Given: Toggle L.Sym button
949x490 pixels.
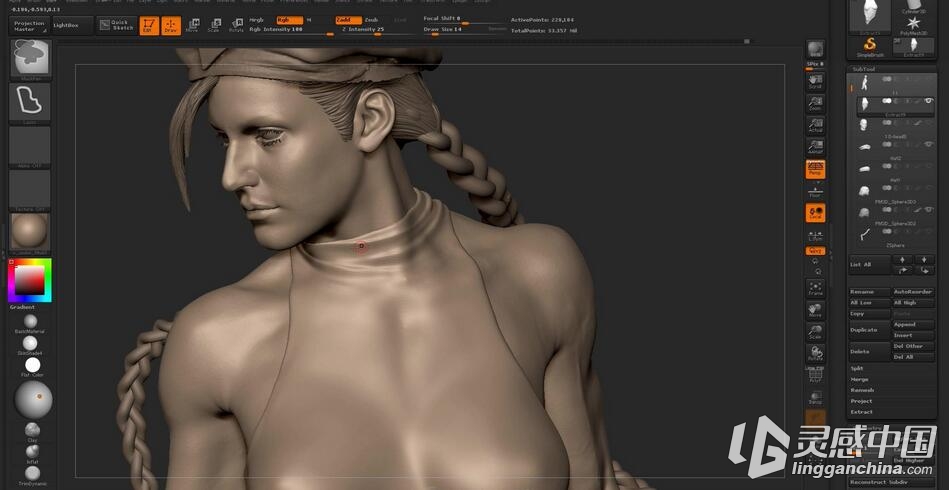Looking at the screenshot, I should [815, 235].
